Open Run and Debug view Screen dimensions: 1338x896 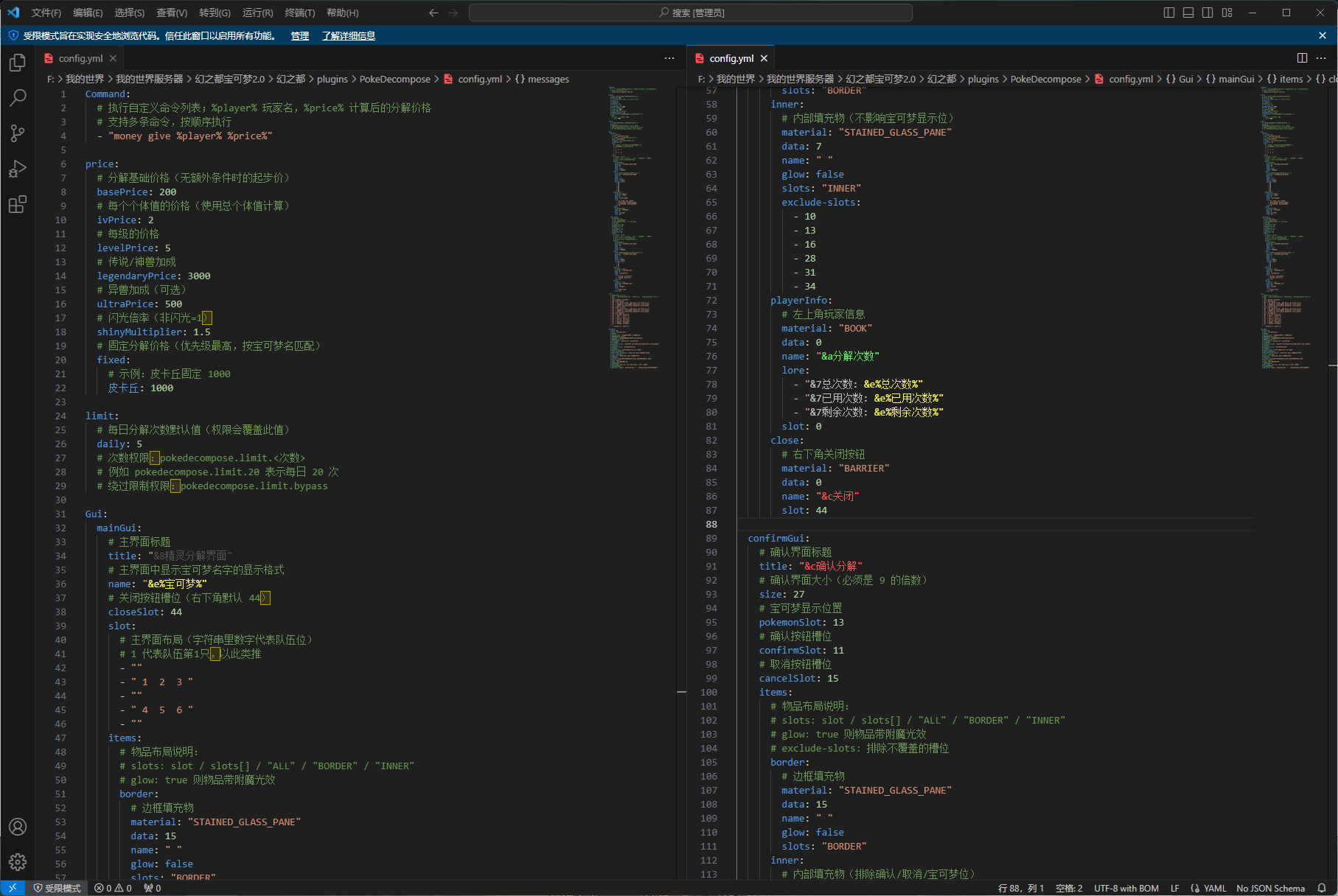18,169
